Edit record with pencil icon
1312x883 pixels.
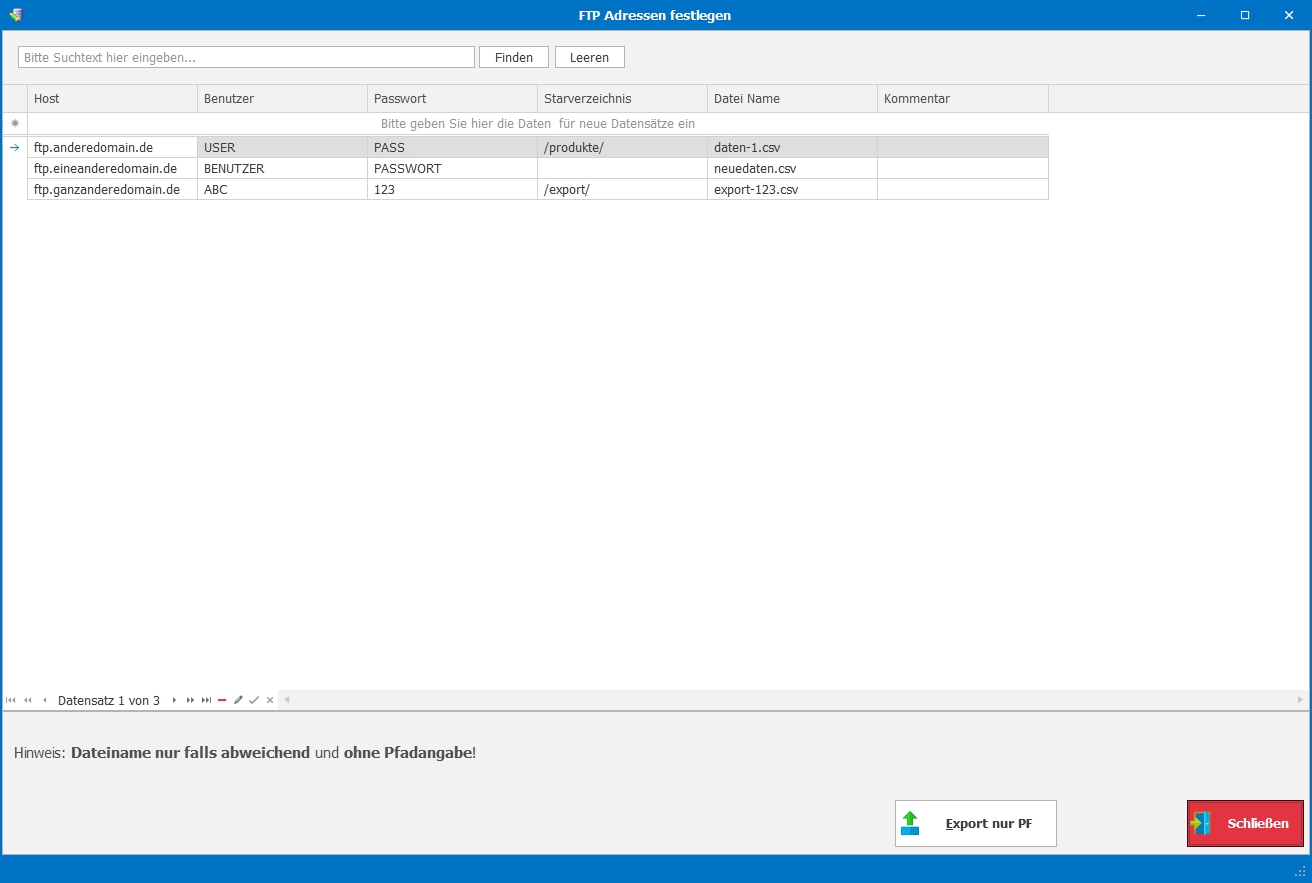pyautogui.click(x=238, y=700)
